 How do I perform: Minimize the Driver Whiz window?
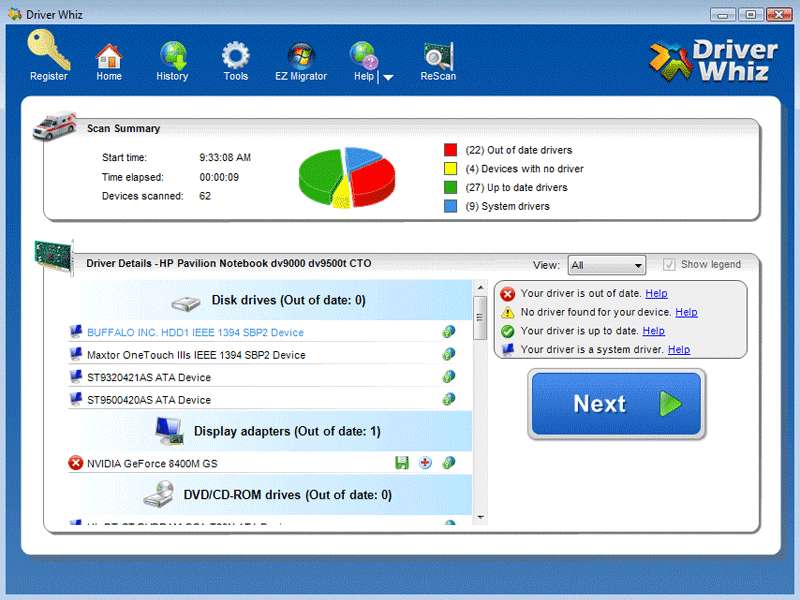723,14
